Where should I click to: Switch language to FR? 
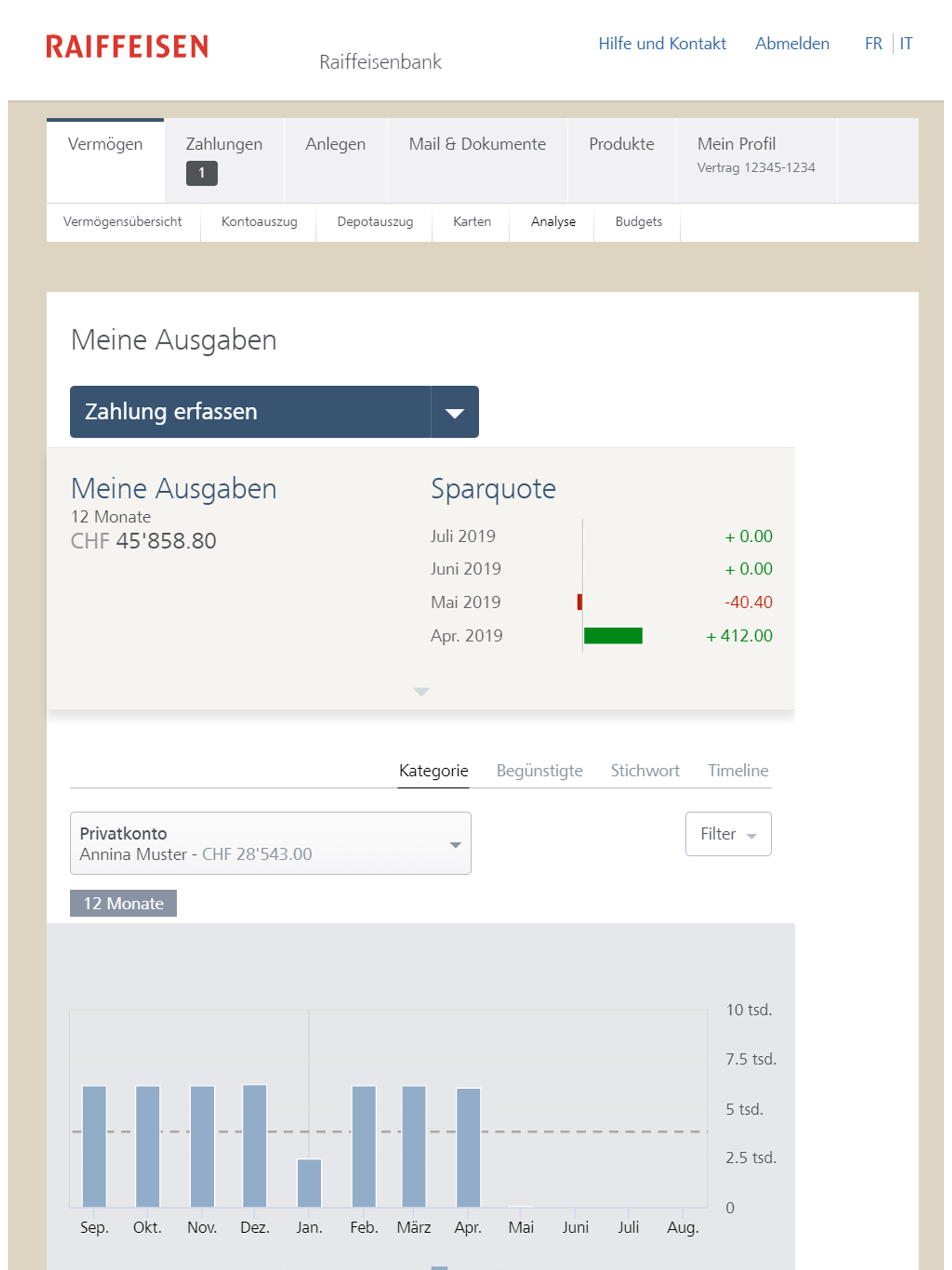click(x=873, y=44)
